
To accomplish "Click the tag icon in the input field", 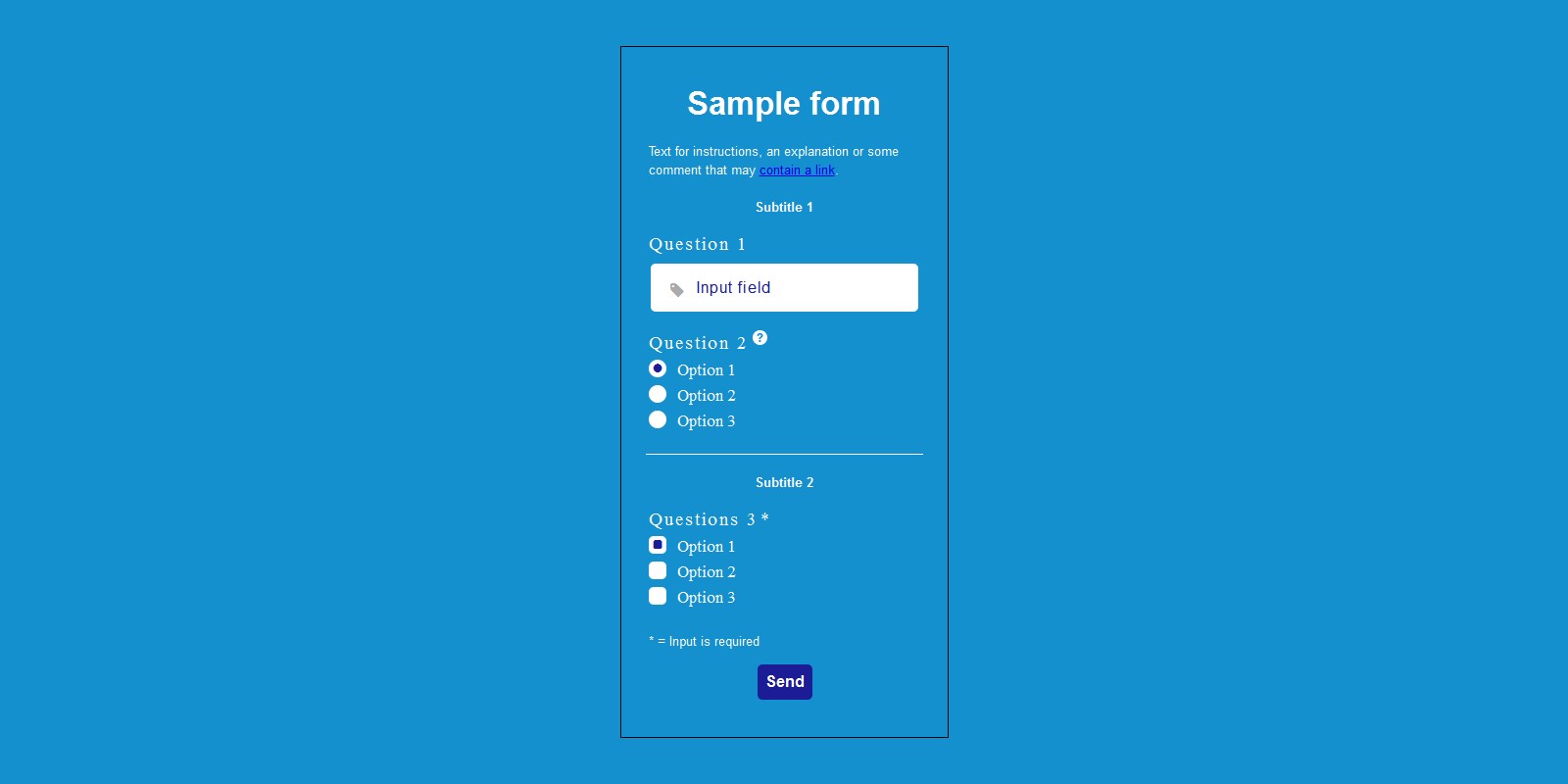I will click(676, 289).
